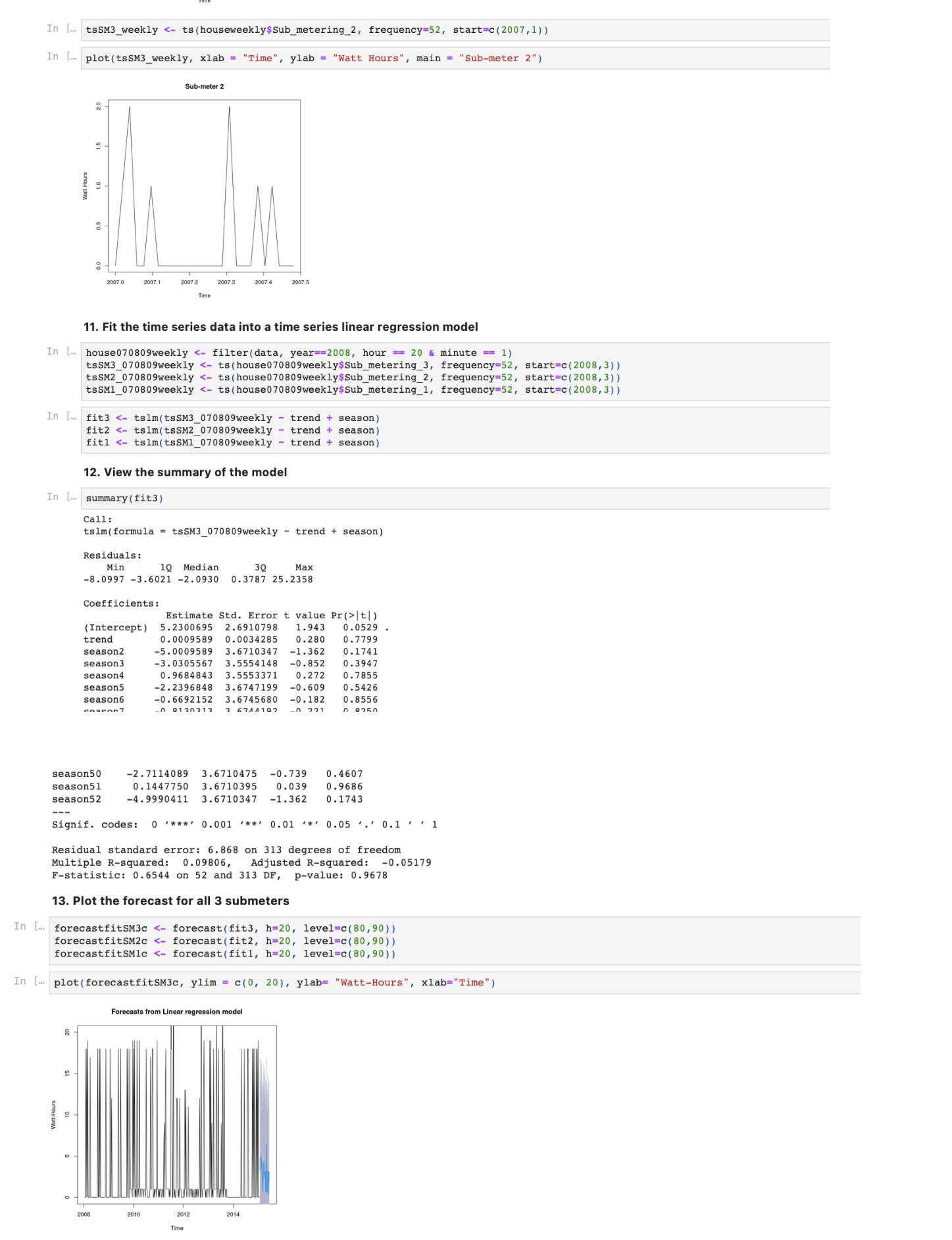Click the line defining tsSM1_070809weekly
Viewport: 952px width, 1240px height.
pyautogui.click(x=353, y=390)
